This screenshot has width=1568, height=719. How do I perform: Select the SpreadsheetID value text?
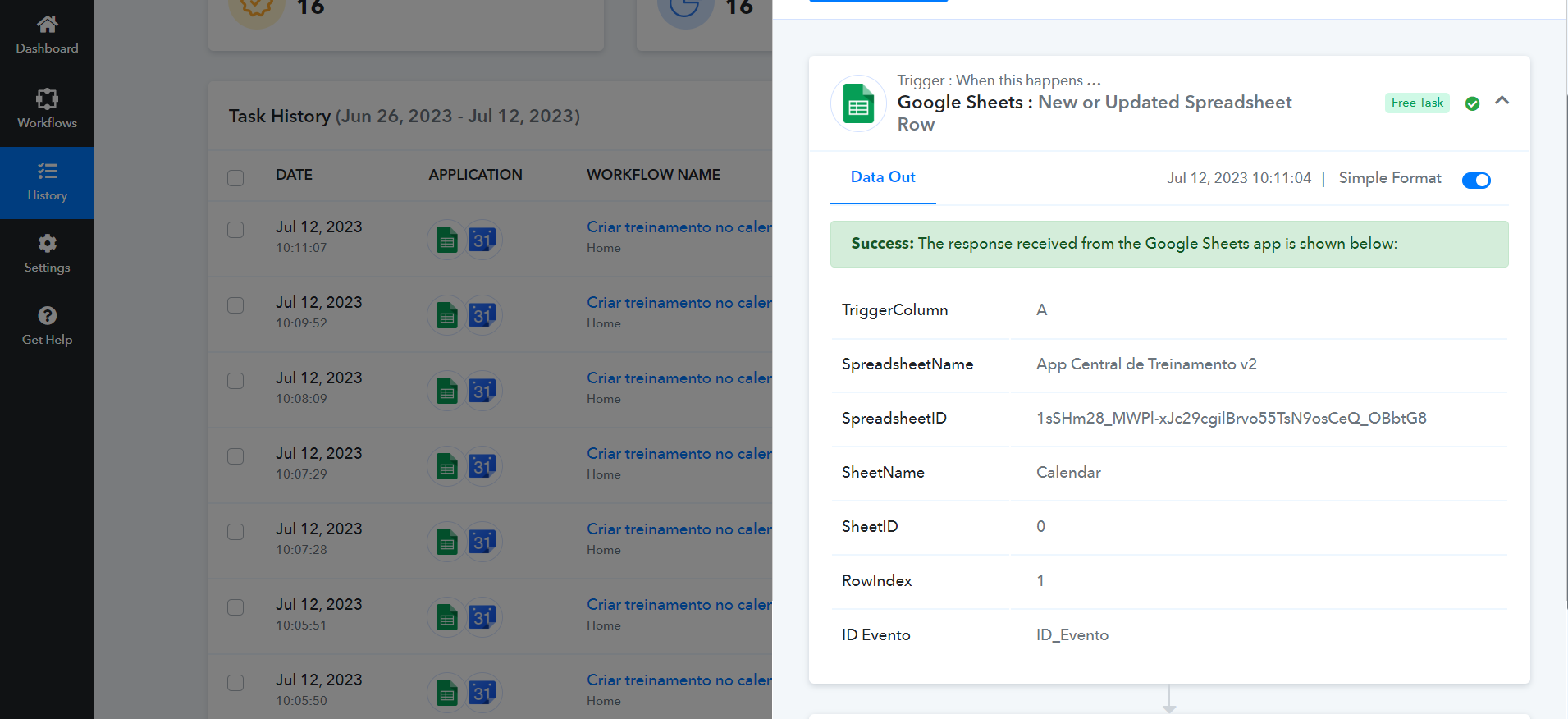(x=1231, y=419)
